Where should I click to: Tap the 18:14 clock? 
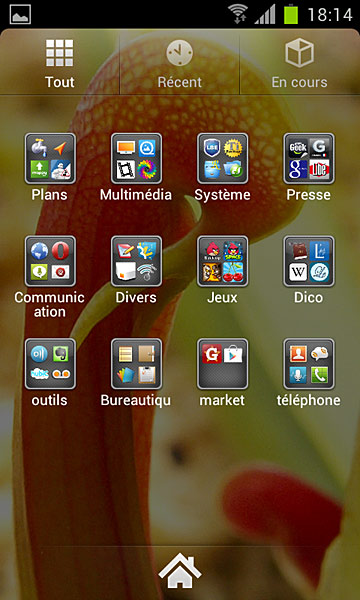[329, 15]
